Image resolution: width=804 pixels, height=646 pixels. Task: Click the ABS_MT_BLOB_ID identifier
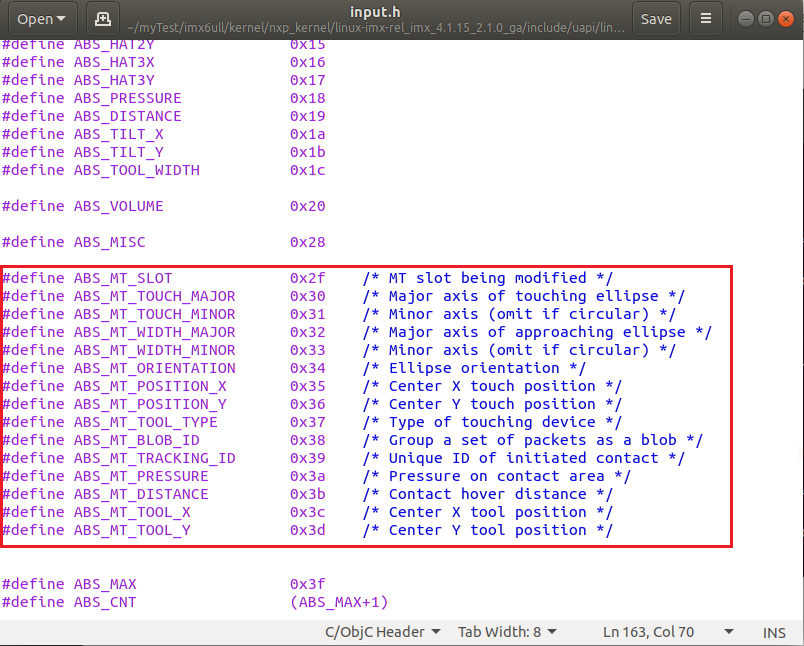pos(136,440)
